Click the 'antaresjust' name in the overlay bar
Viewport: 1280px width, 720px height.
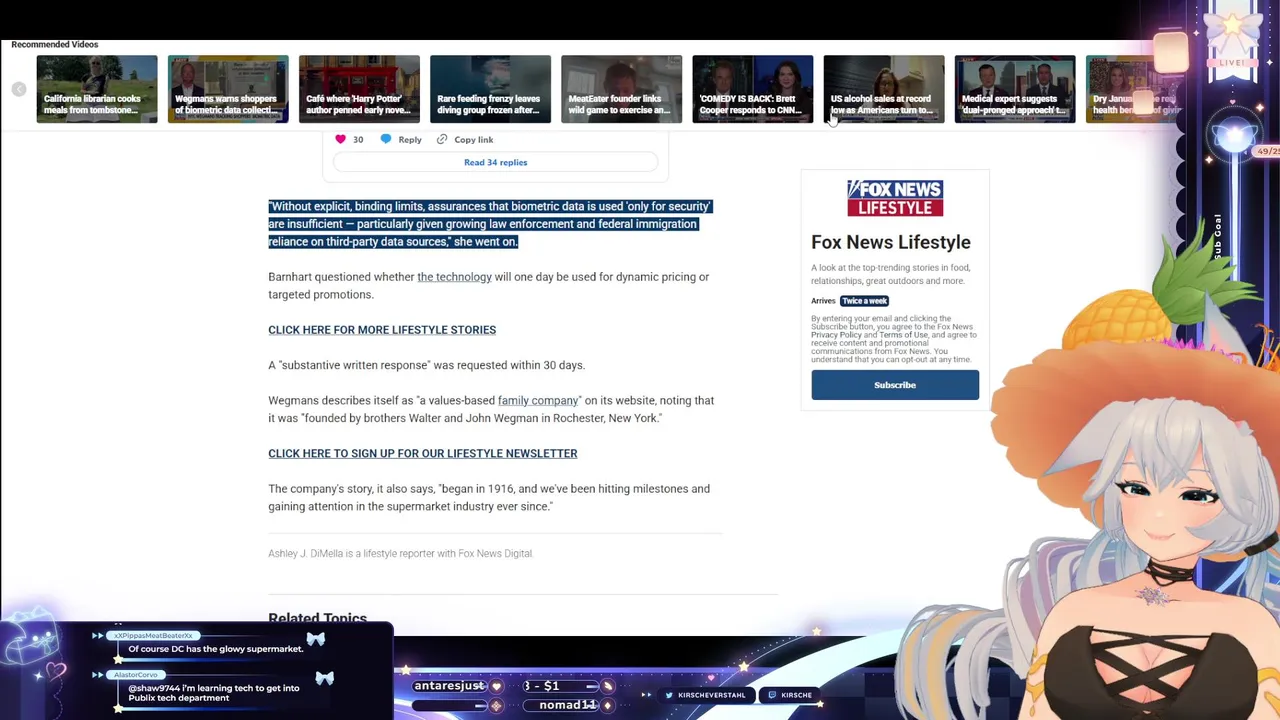pyautogui.click(x=449, y=686)
